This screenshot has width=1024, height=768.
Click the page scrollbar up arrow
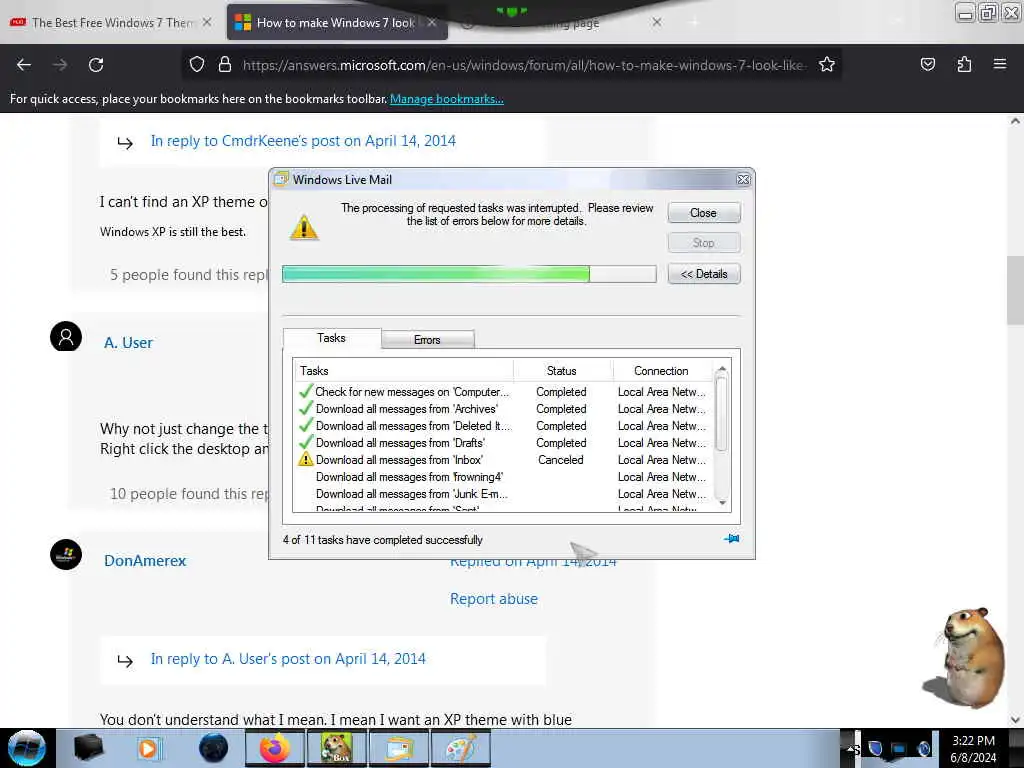(x=1015, y=121)
